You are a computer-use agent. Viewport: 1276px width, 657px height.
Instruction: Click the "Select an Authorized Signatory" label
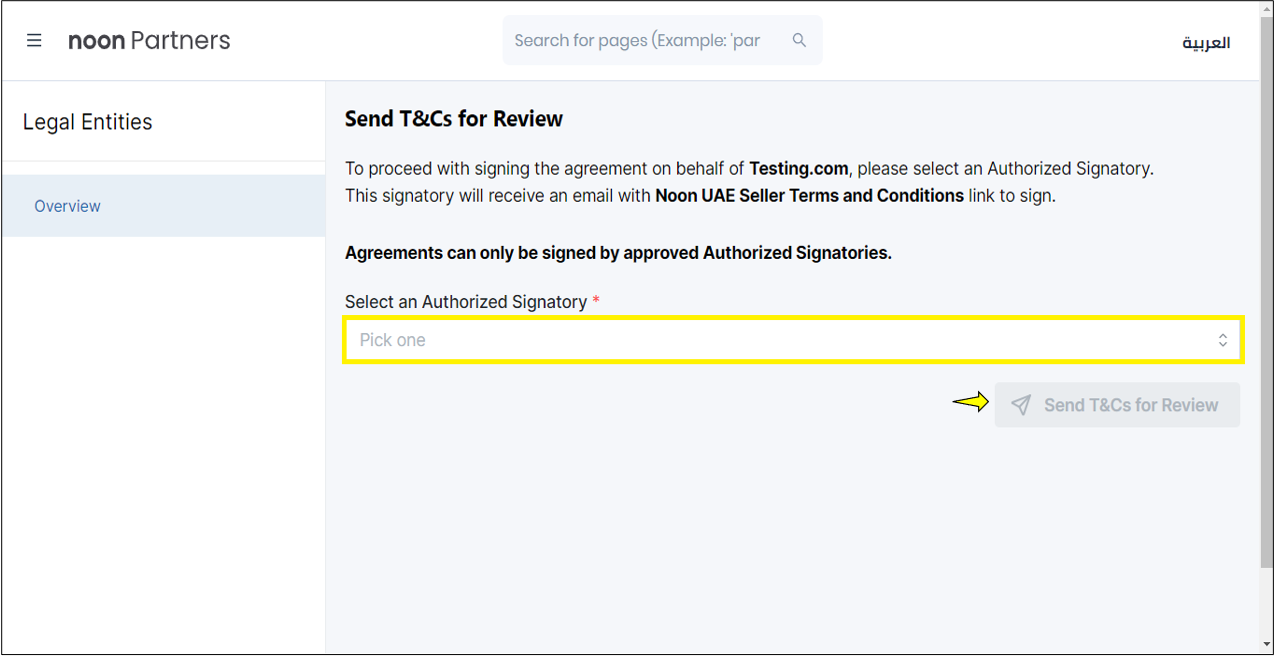pyautogui.click(x=466, y=302)
